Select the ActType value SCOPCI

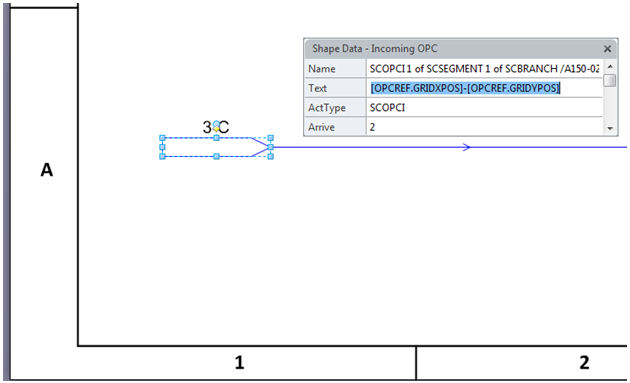[x=387, y=108]
